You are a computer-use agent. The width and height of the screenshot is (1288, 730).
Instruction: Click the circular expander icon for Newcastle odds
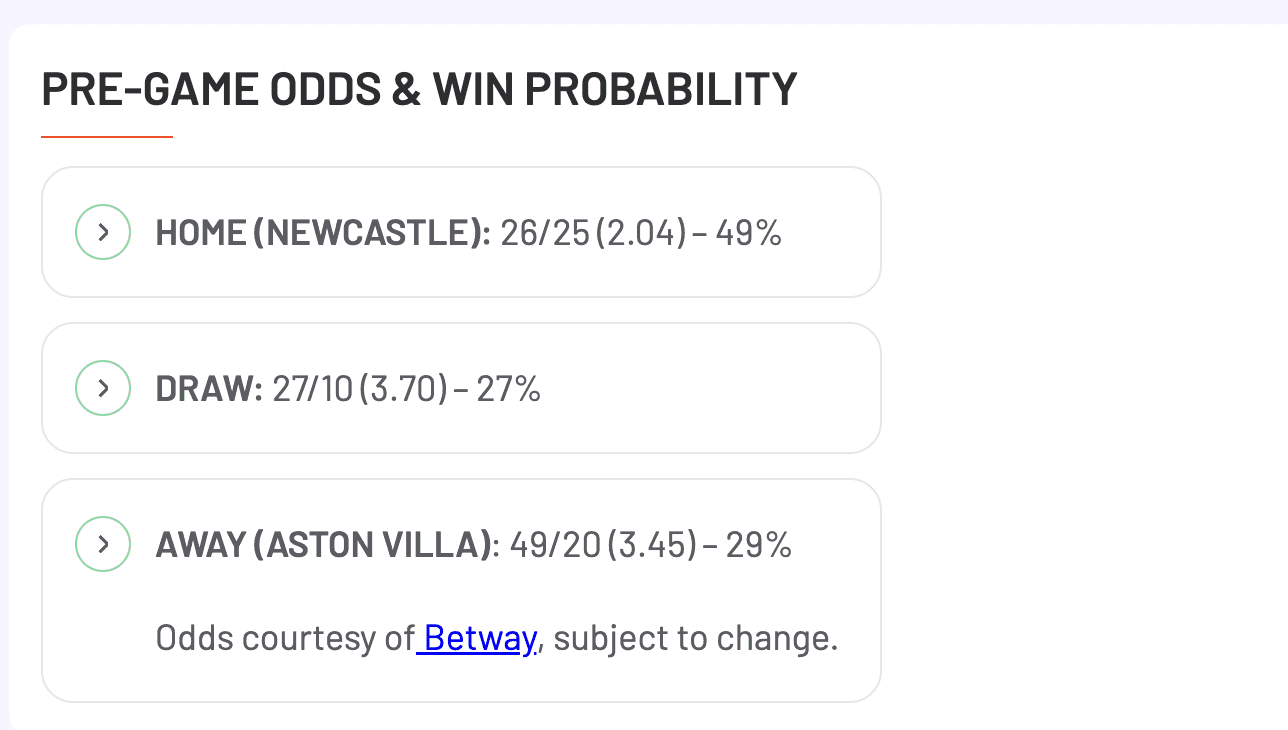[x=103, y=232]
